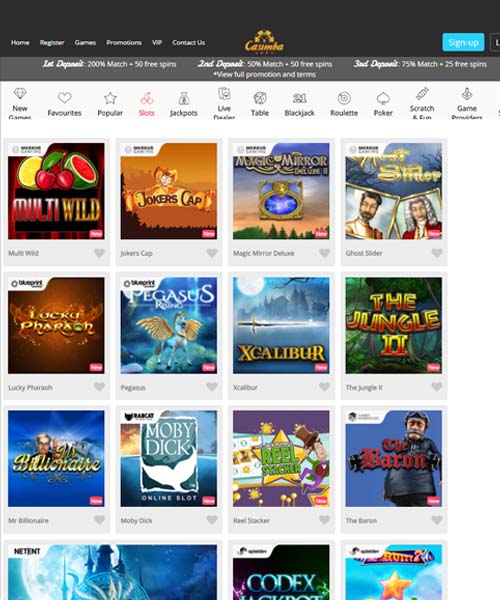Toggle heart for Lucky Pharaoh

coord(99,387)
